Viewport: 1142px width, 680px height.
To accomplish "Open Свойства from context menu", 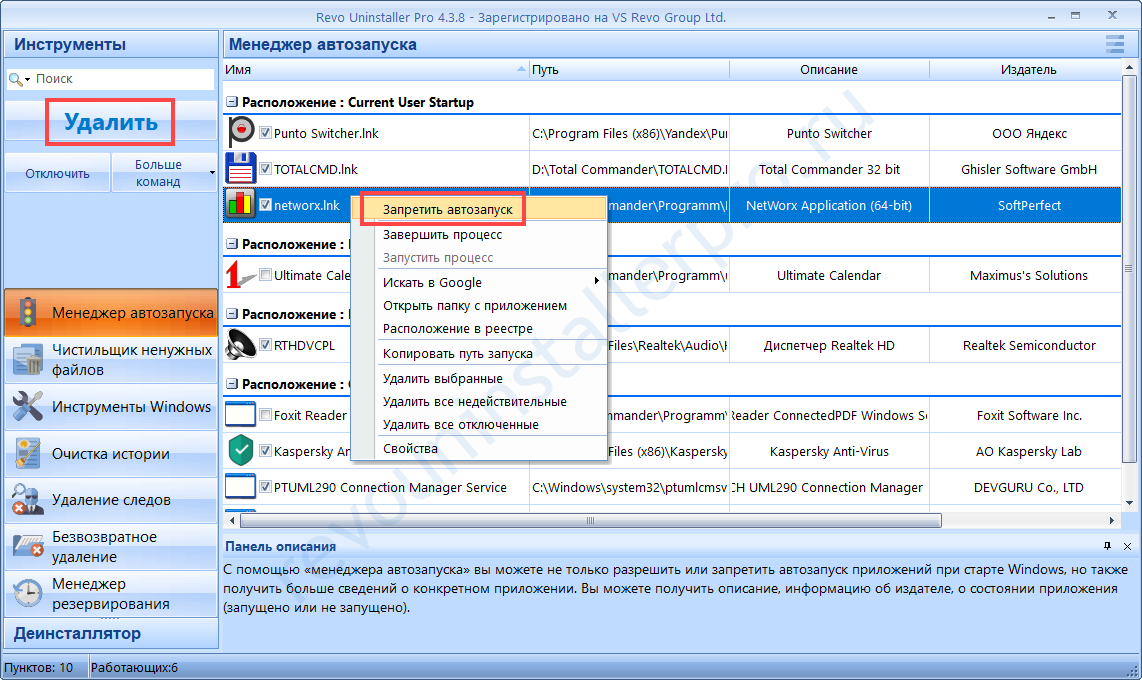I will 479,448.
